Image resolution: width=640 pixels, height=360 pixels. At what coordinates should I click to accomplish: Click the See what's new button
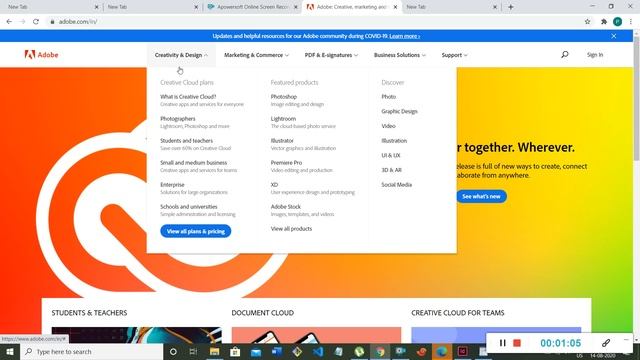481,196
